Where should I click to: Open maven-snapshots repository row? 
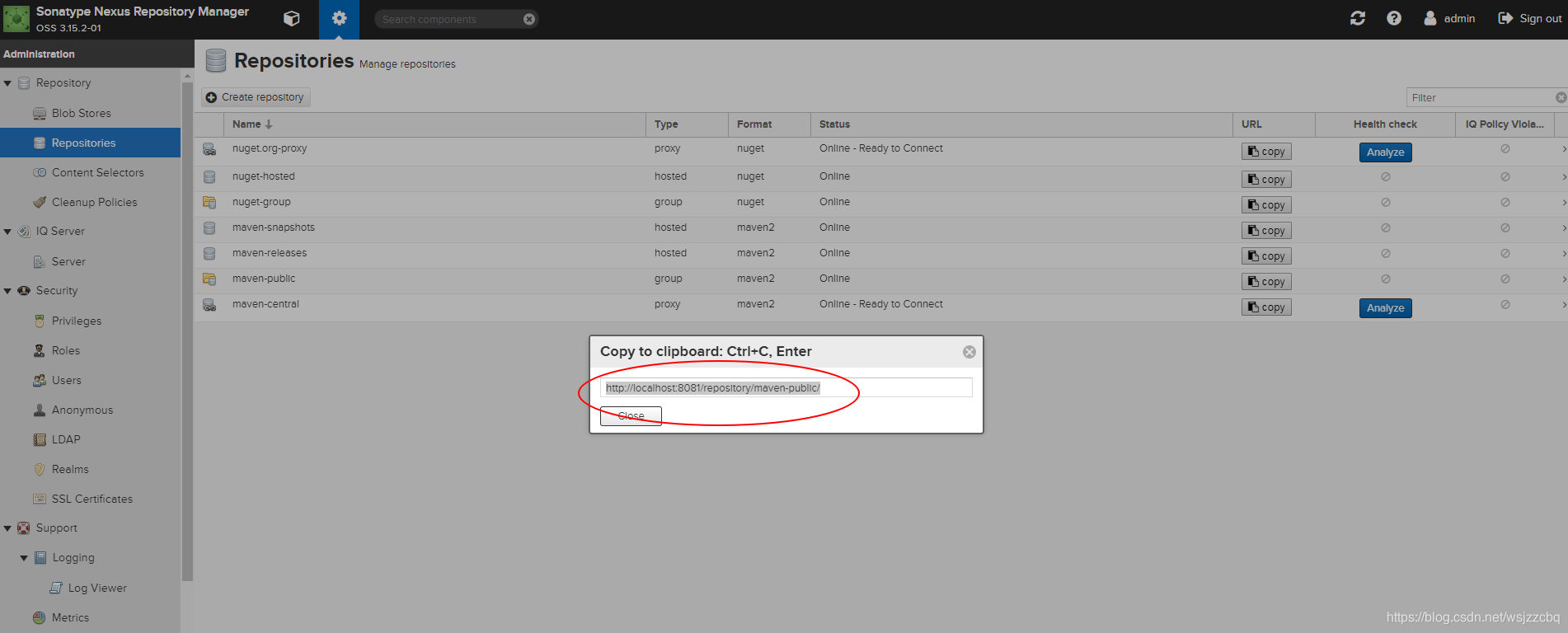click(x=880, y=230)
